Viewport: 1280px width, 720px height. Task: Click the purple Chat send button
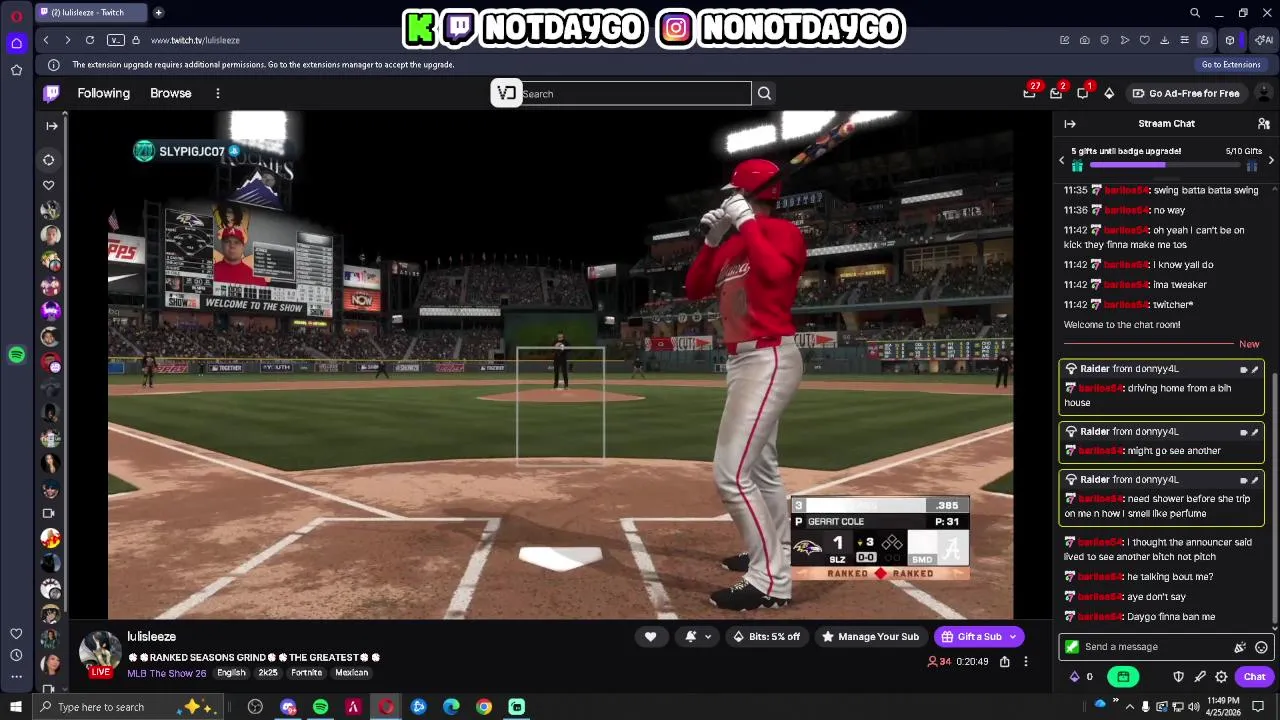[1254, 677]
